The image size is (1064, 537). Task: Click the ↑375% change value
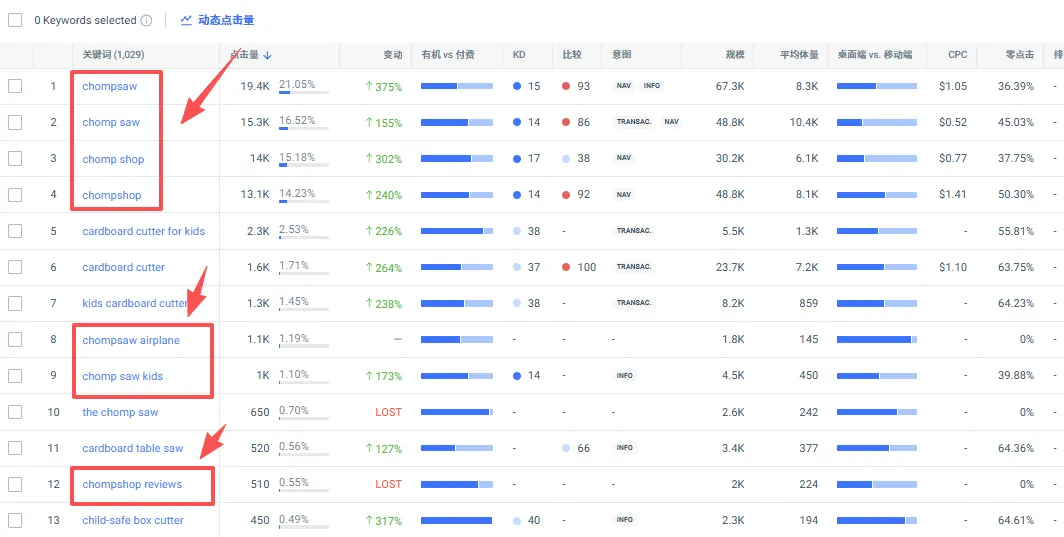coord(383,86)
